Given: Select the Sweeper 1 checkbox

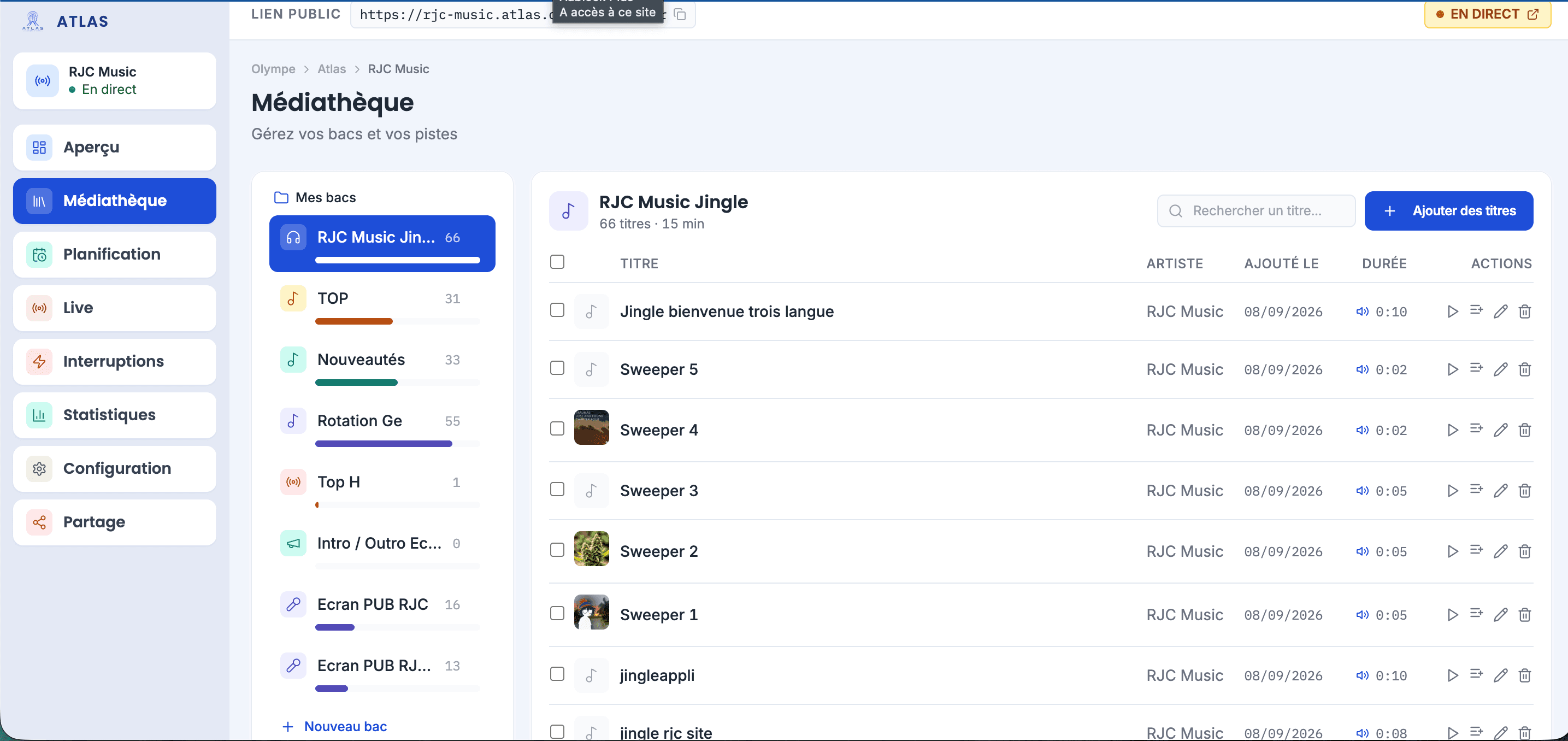Looking at the screenshot, I should coord(557,614).
